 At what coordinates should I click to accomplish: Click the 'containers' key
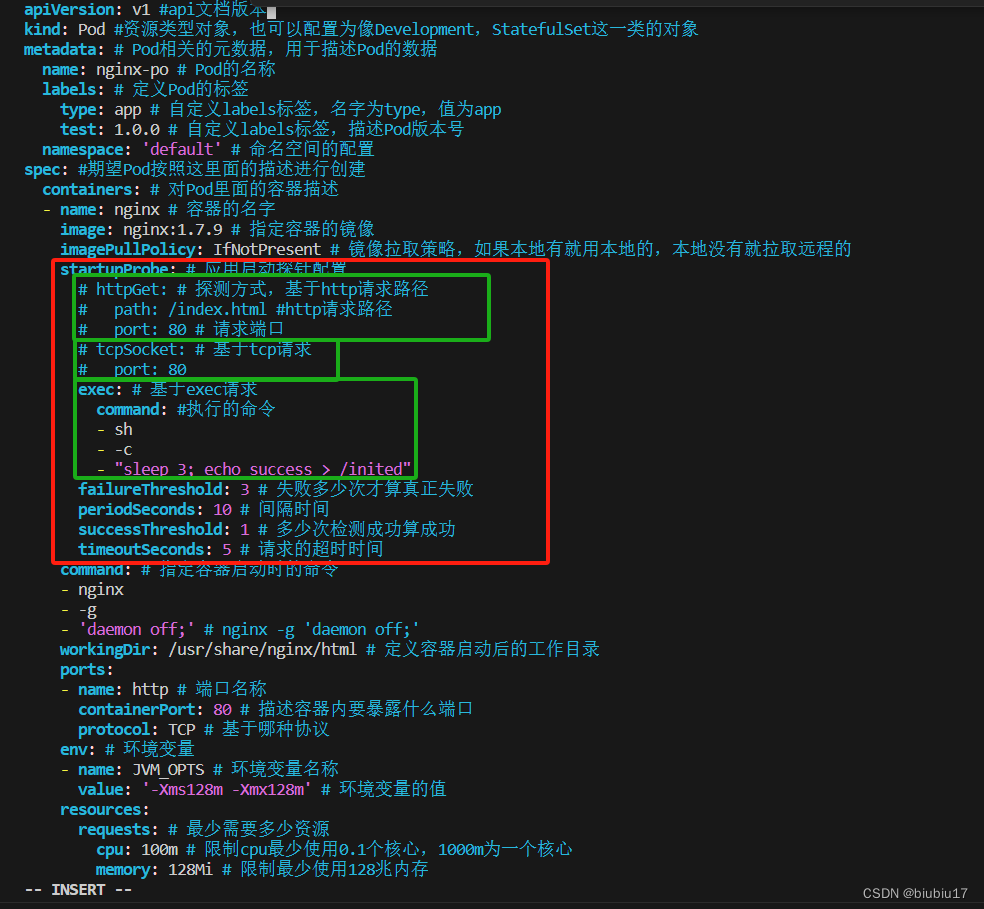tap(87, 190)
